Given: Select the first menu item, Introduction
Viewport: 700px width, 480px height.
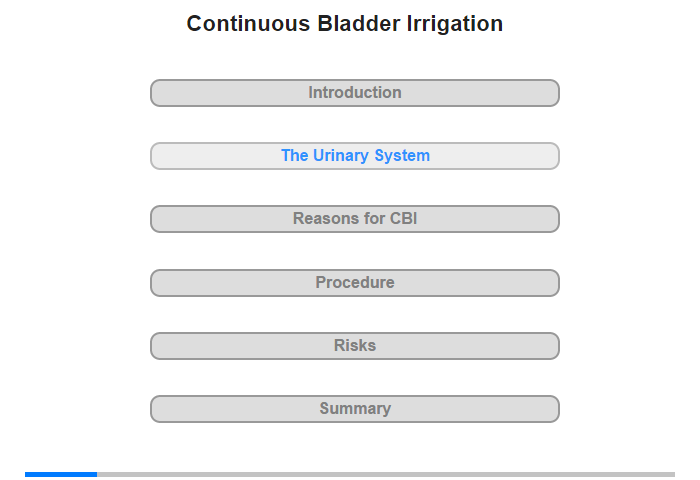Looking at the screenshot, I should pos(354,93).
